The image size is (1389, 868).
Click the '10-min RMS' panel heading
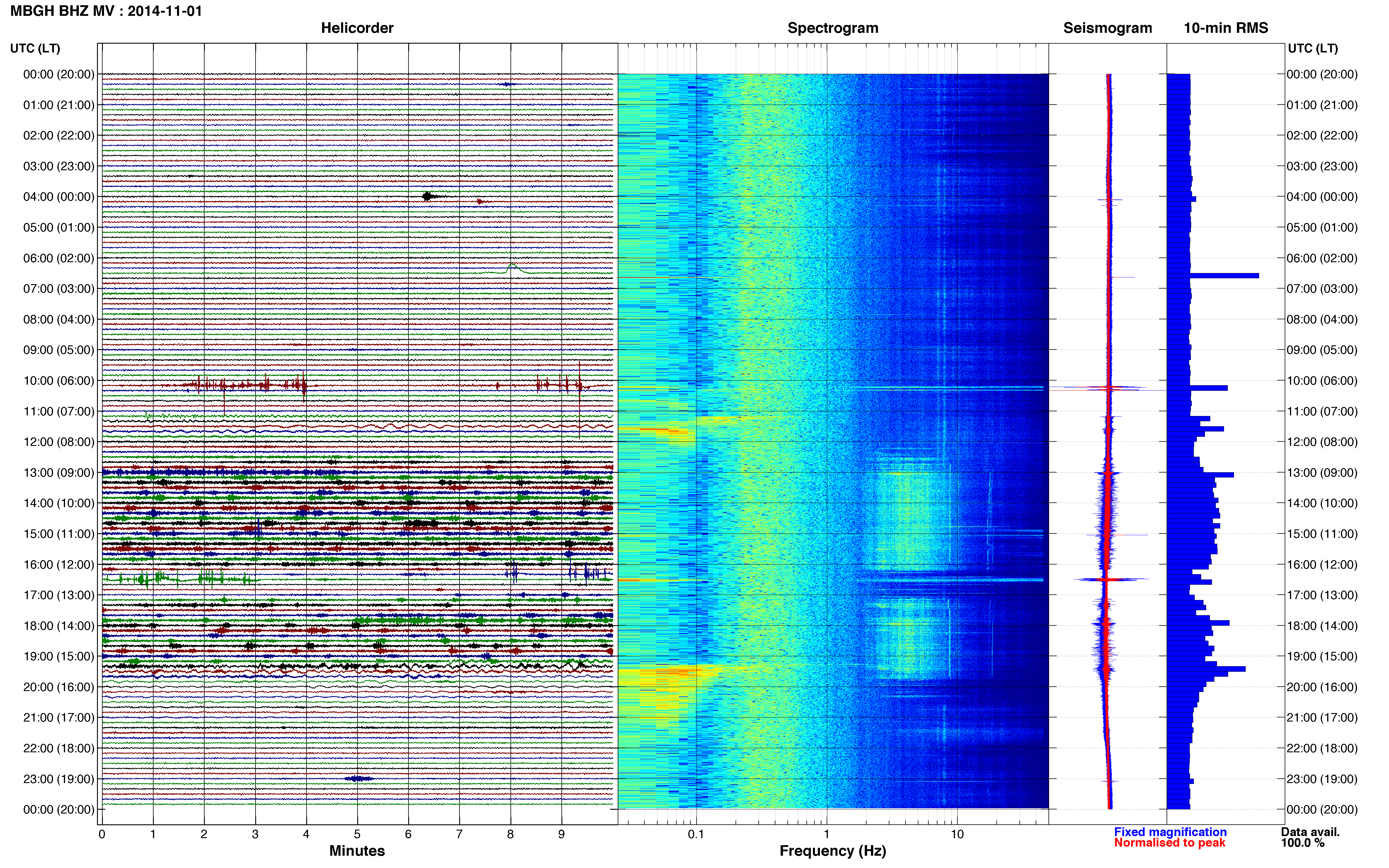pyautogui.click(x=1225, y=28)
